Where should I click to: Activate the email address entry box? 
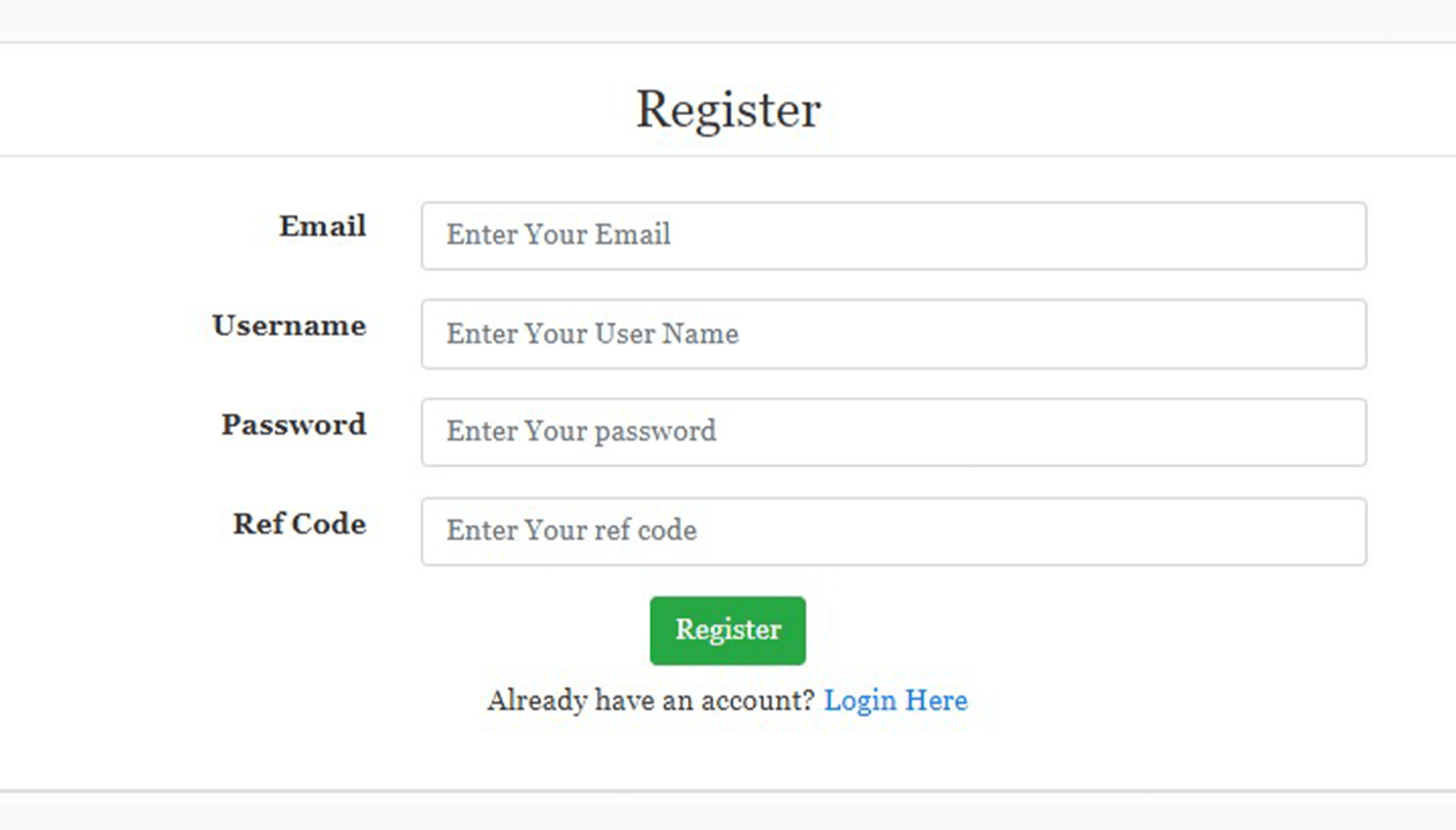pos(893,235)
